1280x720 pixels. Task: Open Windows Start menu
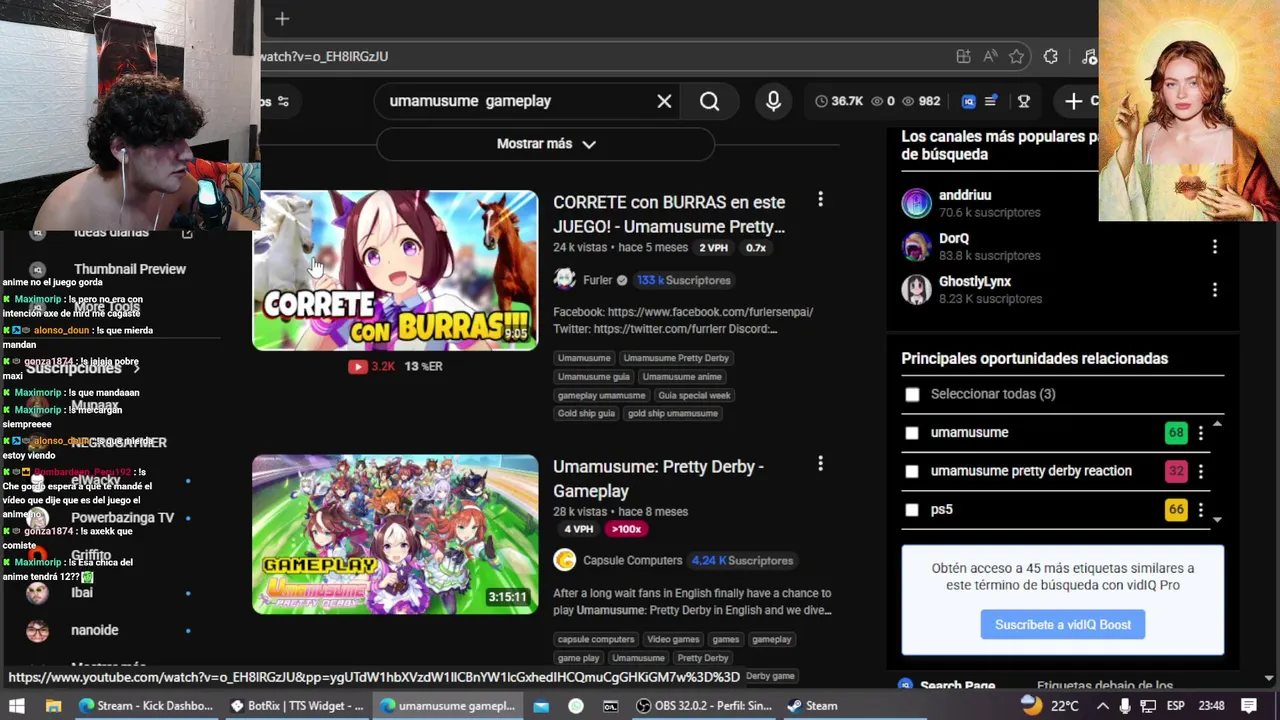[17, 706]
